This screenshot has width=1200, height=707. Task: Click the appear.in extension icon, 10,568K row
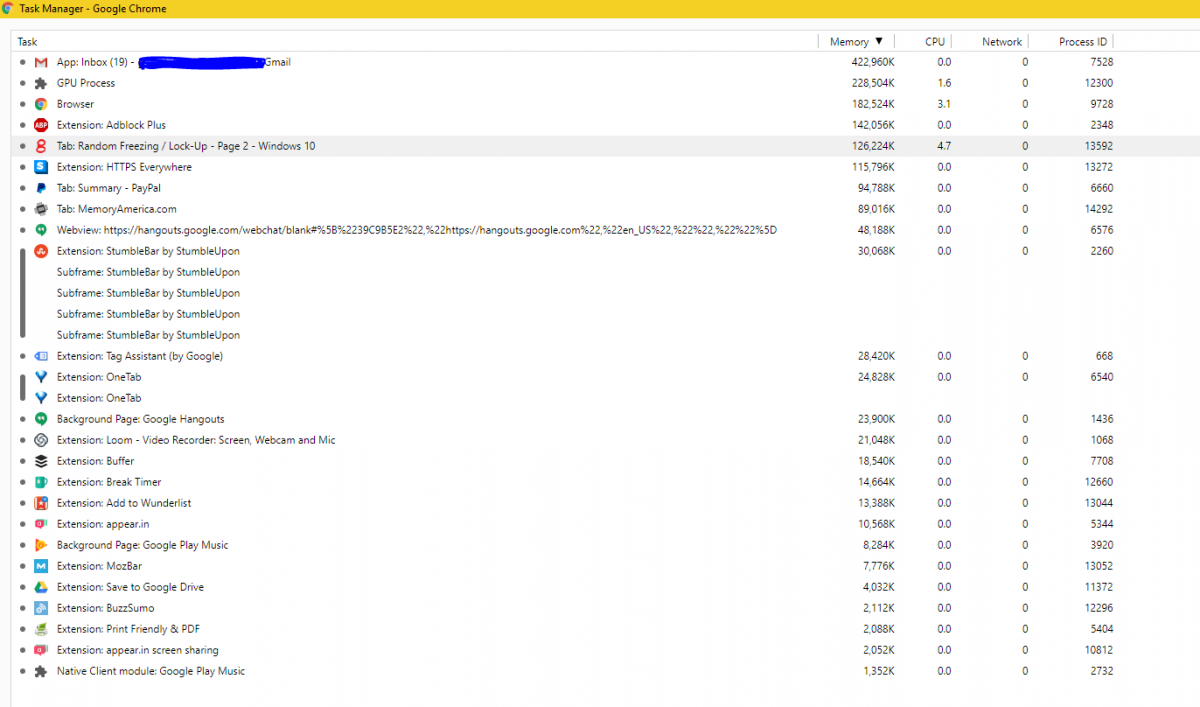41,524
